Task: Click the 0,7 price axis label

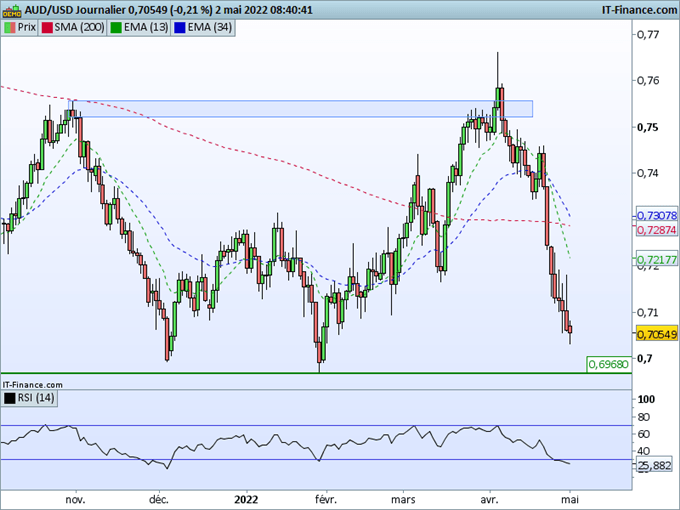Action: [643, 358]
